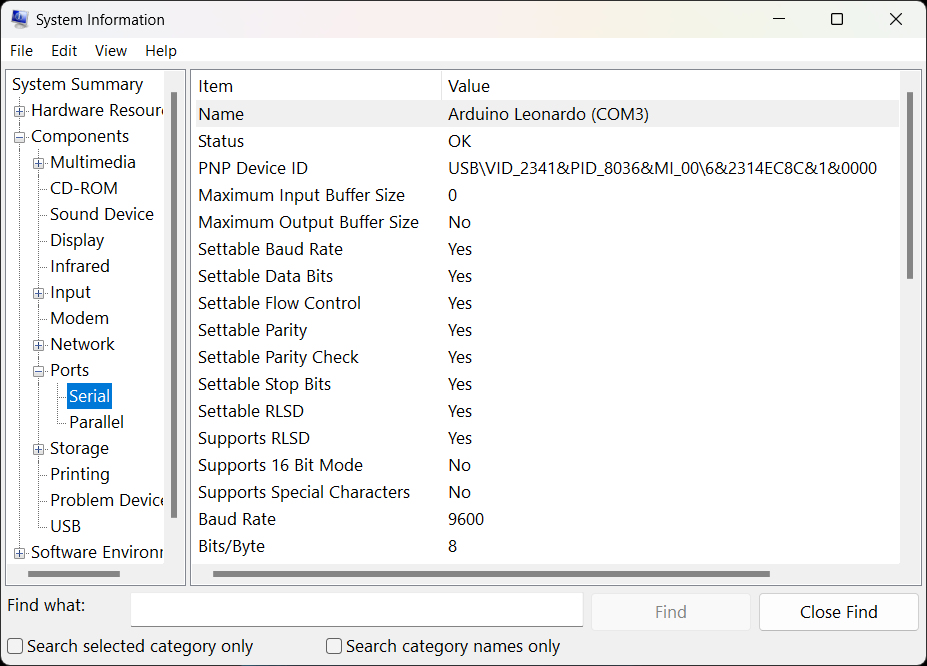
Task: Expand the Input node
Action: (x=38, y=293)
